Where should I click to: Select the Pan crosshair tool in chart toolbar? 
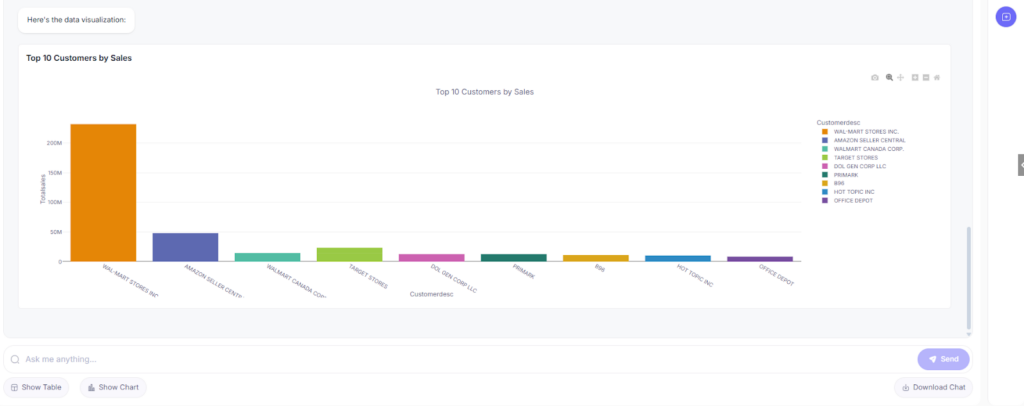(x=900, y=77)
